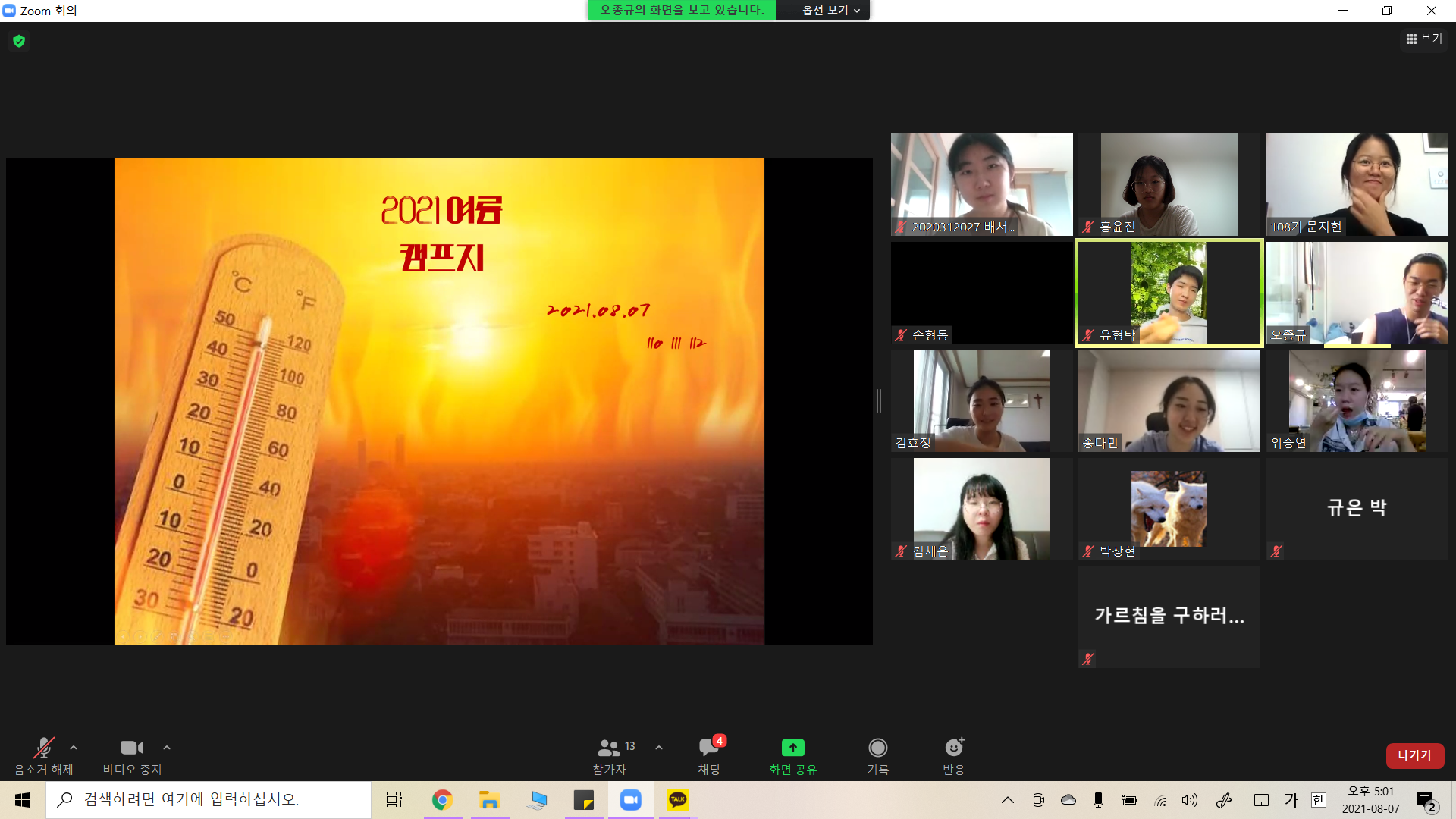The height and width of the screenshot is (819, 1456).
Task: Click the screen share notification banner
Action: 681,10
